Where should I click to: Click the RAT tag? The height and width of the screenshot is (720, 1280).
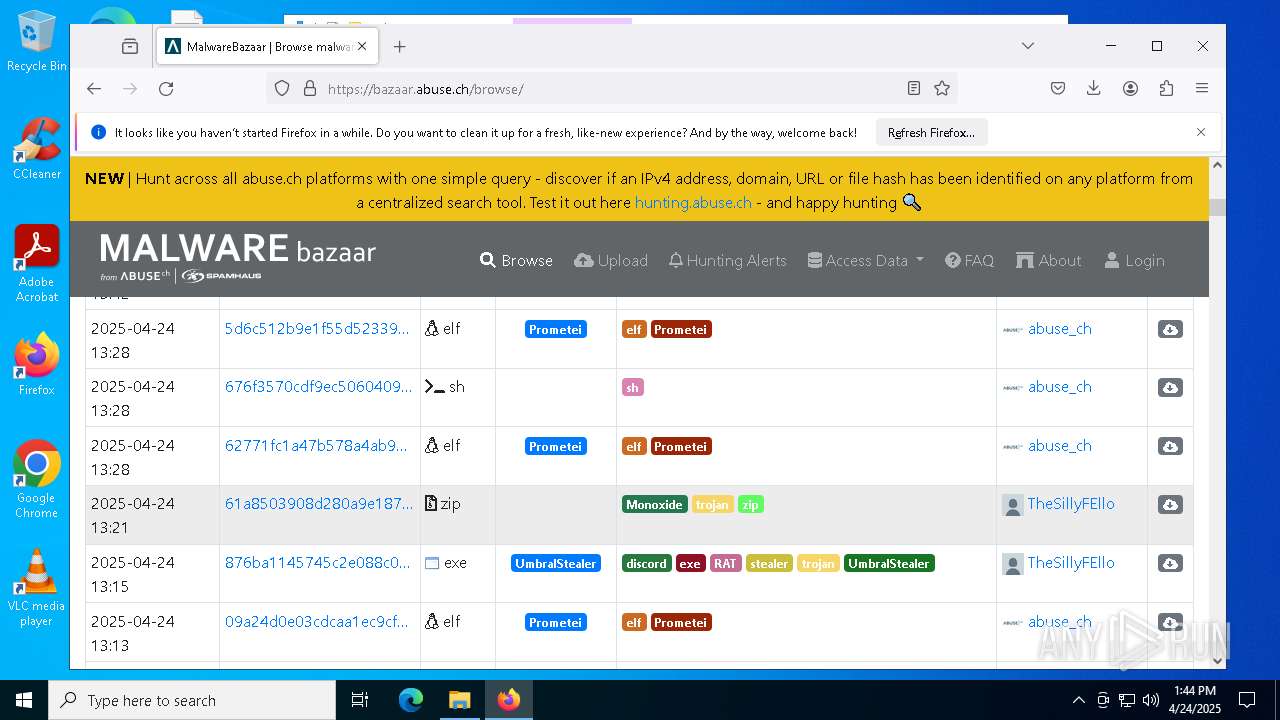725,563
